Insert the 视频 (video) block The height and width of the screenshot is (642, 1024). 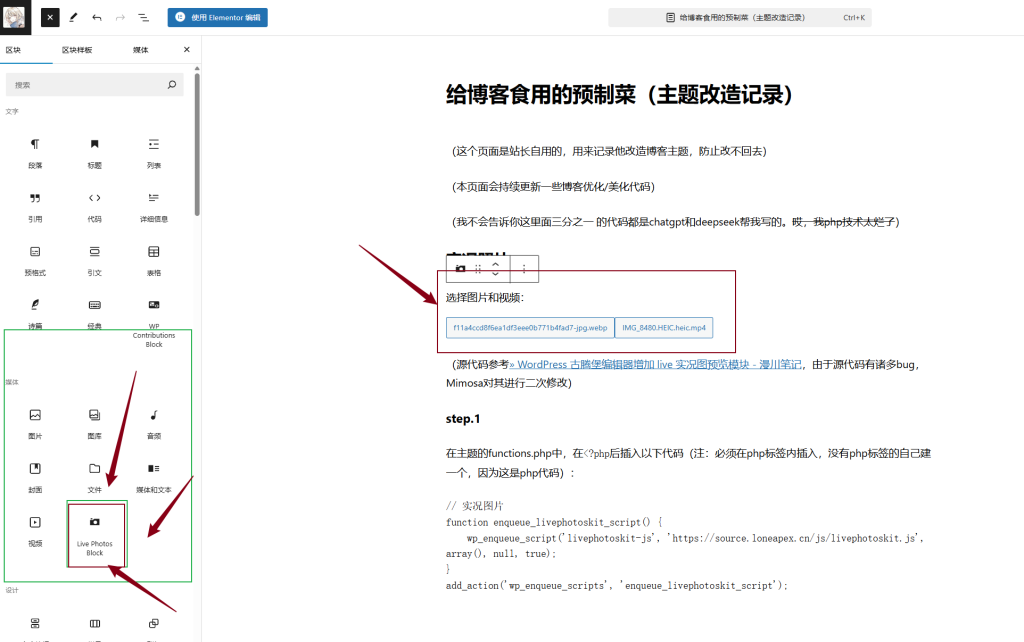[x=35, y=530]
